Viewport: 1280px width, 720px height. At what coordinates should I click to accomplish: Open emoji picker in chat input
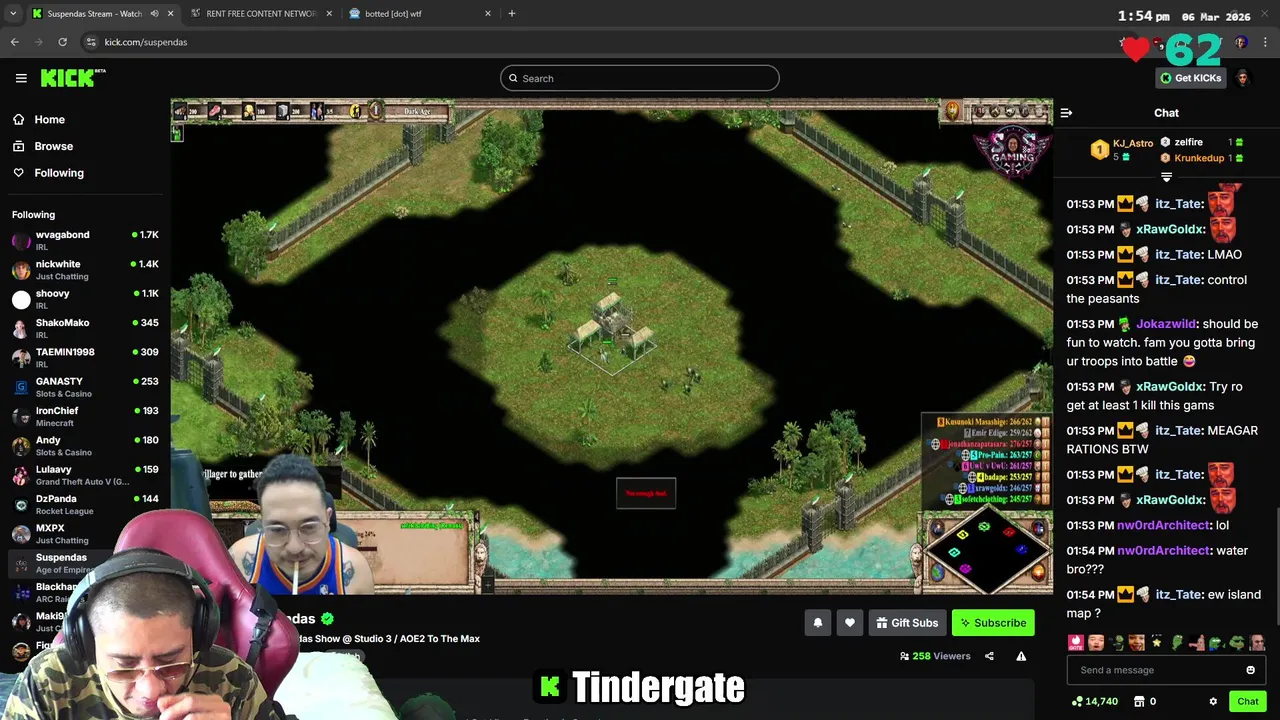[x=1250, y=670]
